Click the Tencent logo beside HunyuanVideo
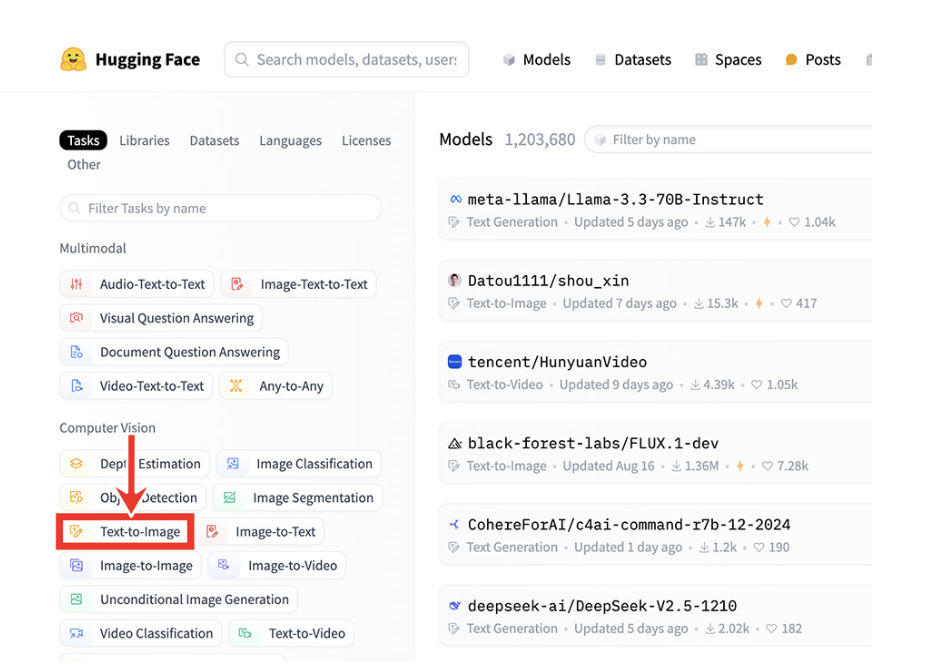The height and width of the screenshot is (664, 938). [x=455, y=361]
